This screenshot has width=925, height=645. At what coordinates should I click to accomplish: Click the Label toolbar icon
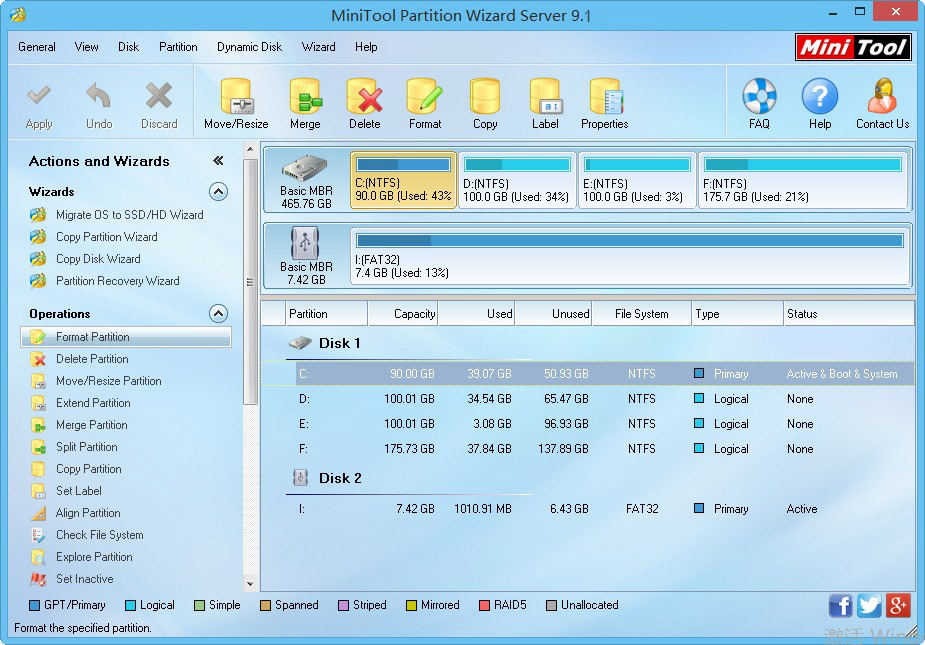545,96
